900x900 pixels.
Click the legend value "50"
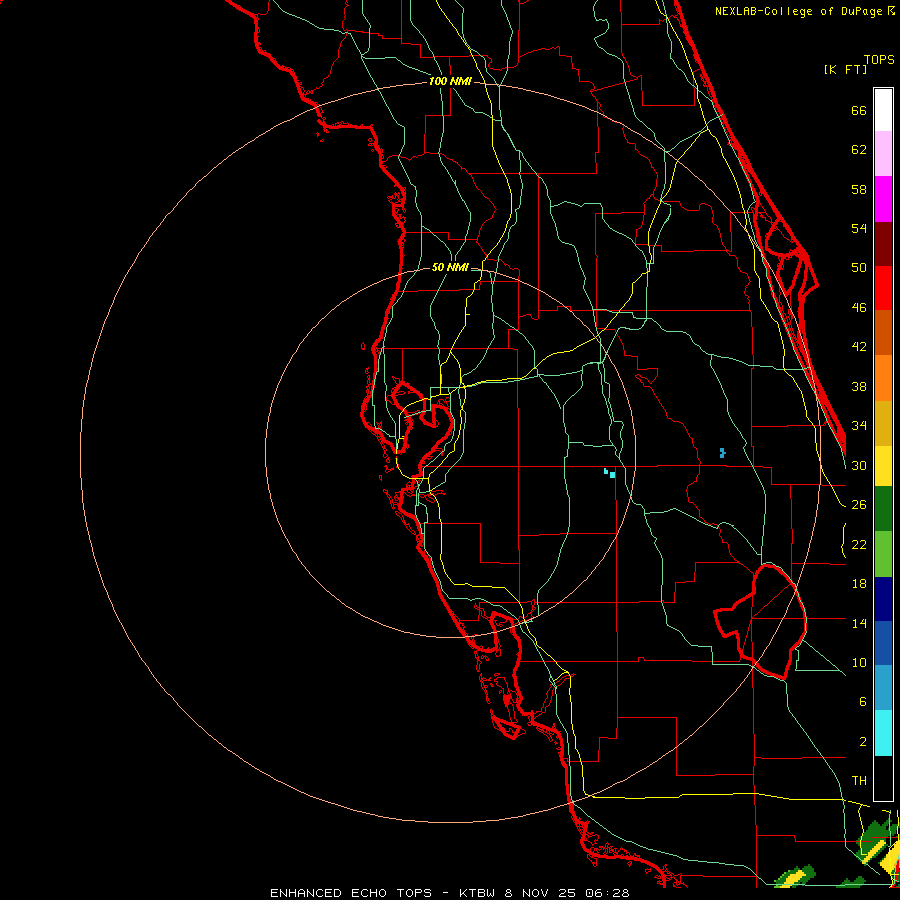pyautogui.click(x=859, y=267)
